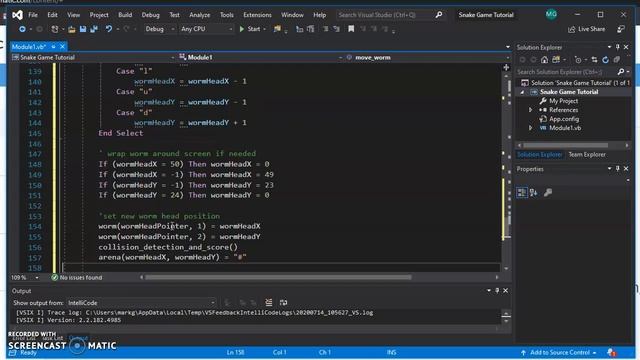Select My Project in Solution Explorer
The image size is (640, 360).
[563, 101]
